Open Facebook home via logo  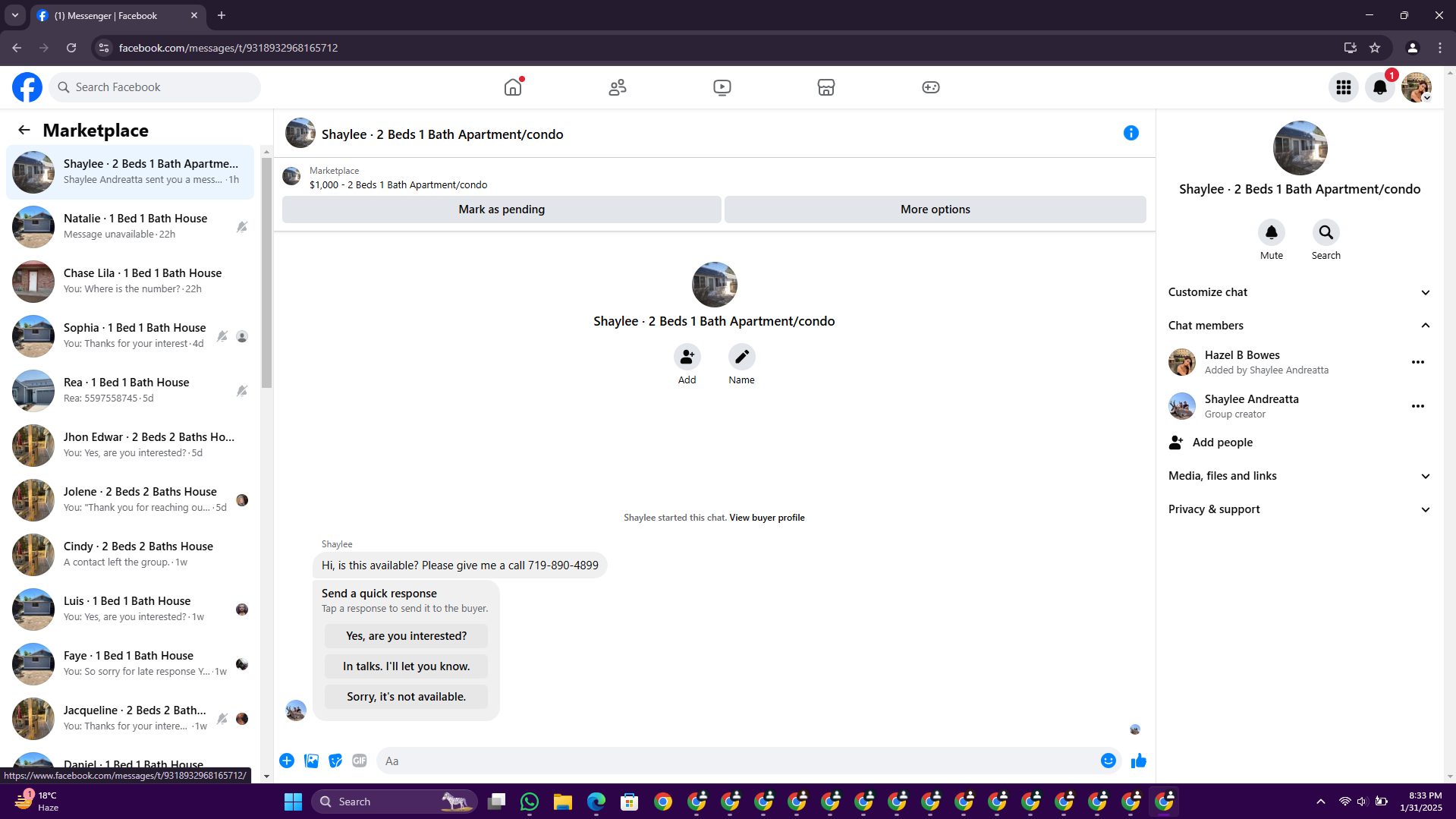click(27, 87)
